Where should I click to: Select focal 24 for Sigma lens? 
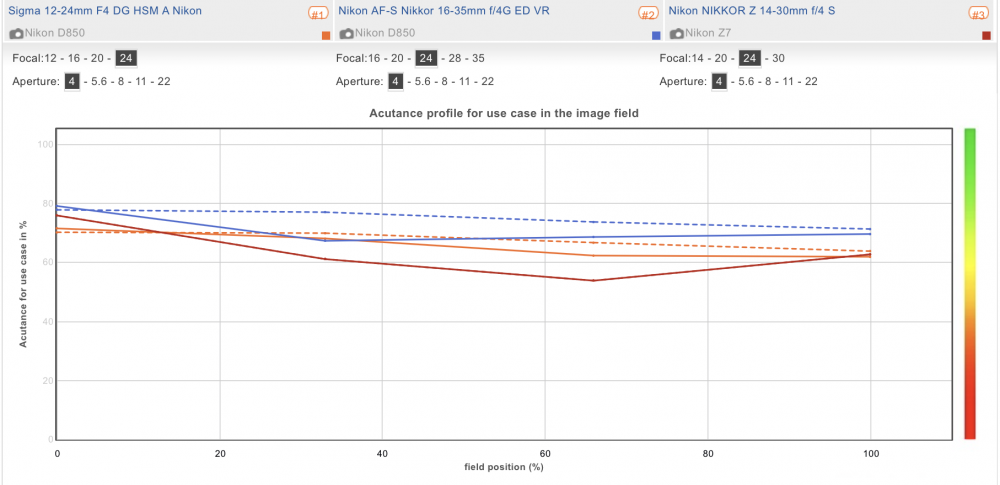point(126,59)
